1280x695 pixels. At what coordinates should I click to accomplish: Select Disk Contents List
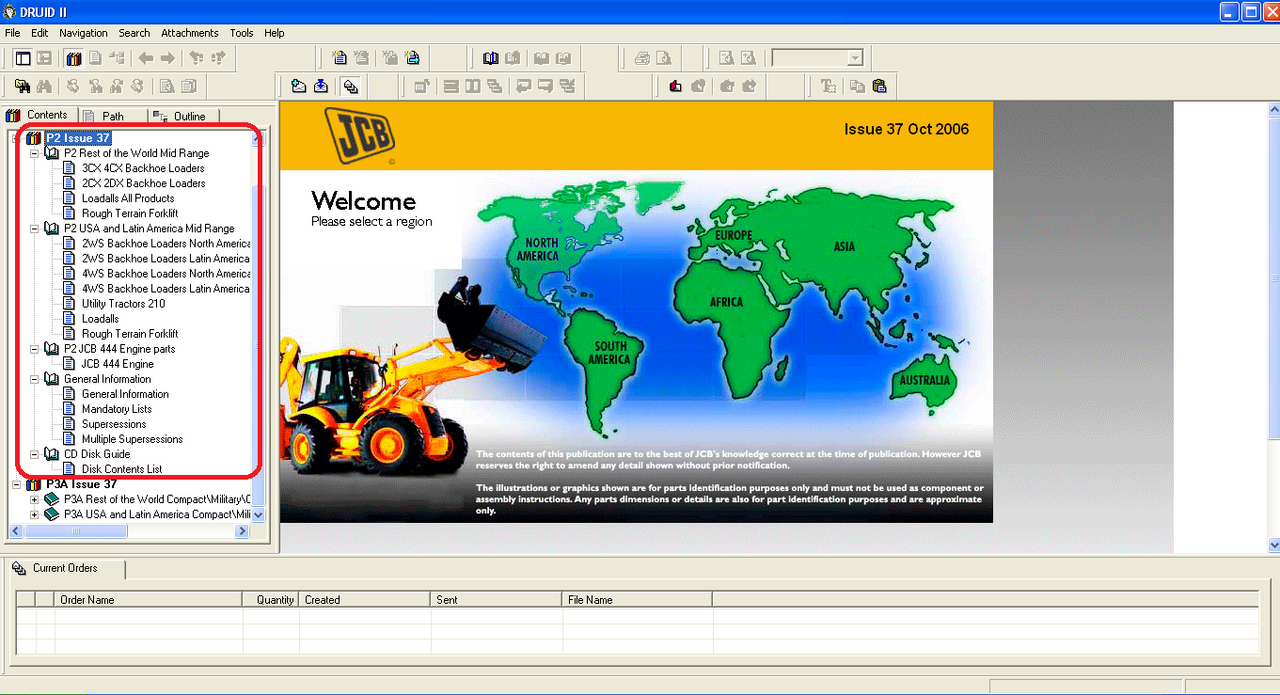coord(122,469)
